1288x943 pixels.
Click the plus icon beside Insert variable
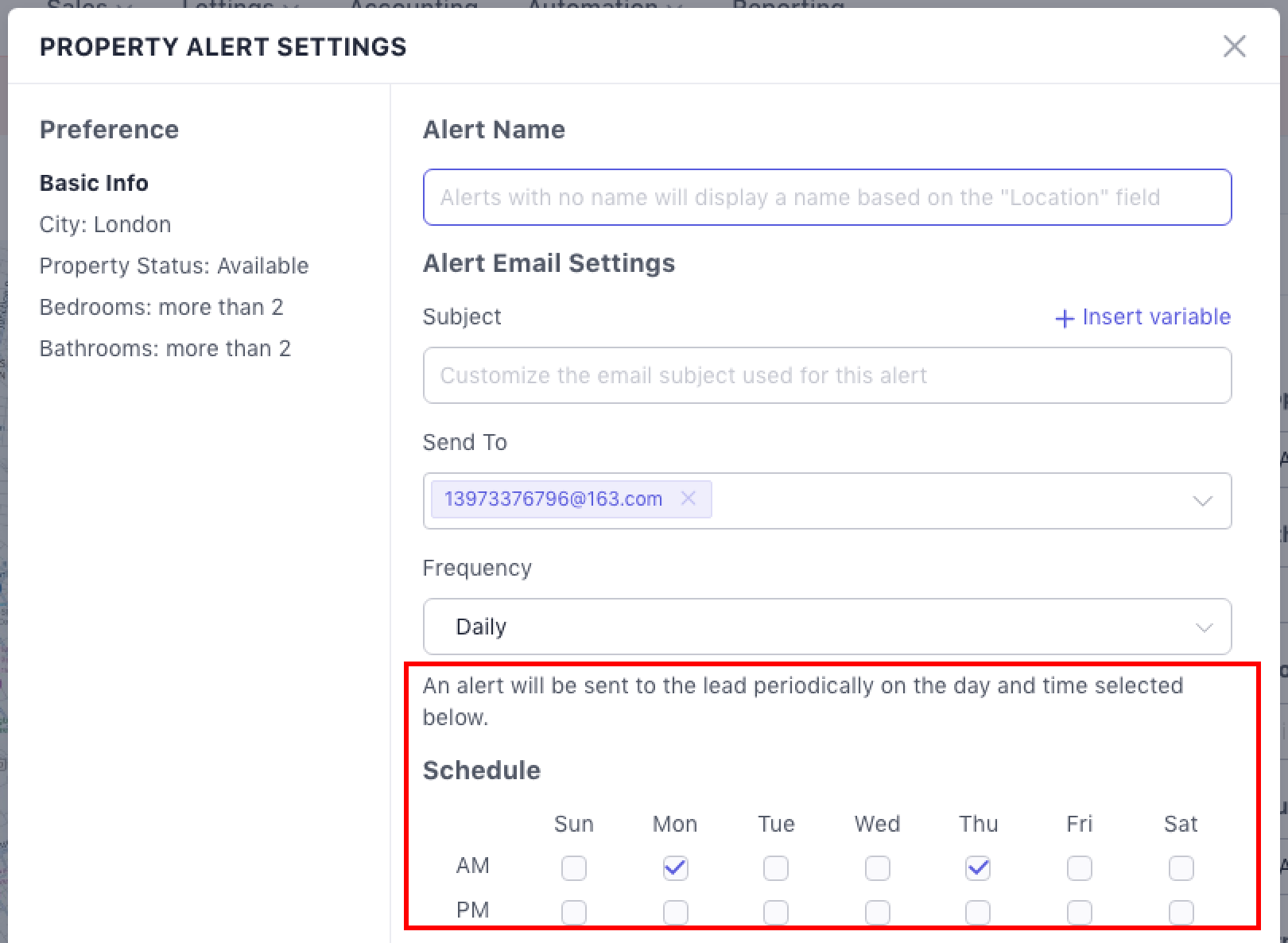[1064, 319]
